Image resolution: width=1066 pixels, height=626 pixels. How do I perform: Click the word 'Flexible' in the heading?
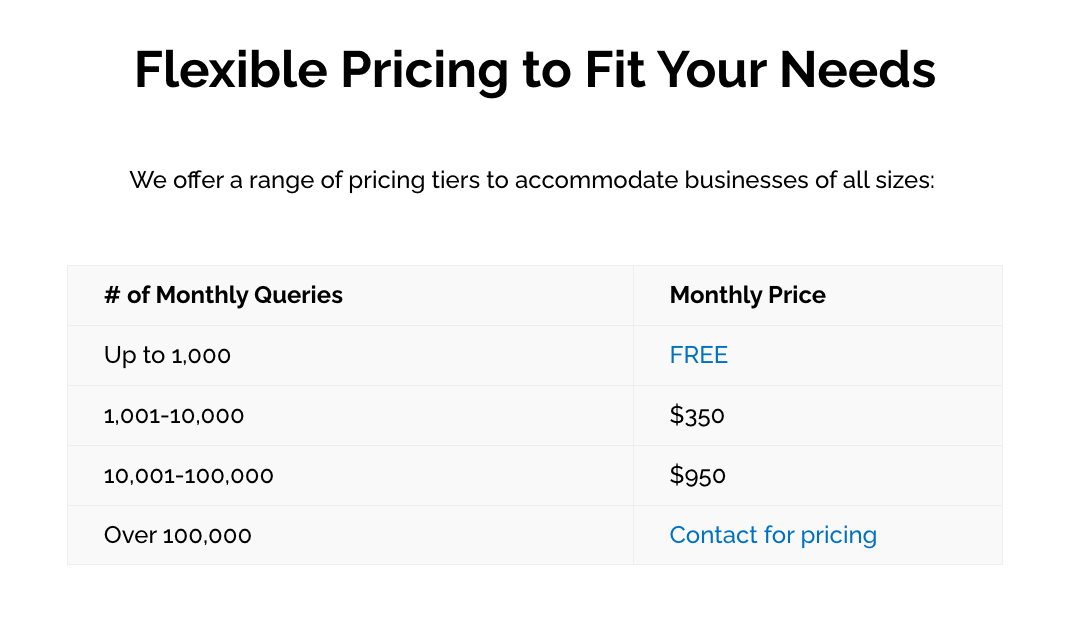(231, 70)
